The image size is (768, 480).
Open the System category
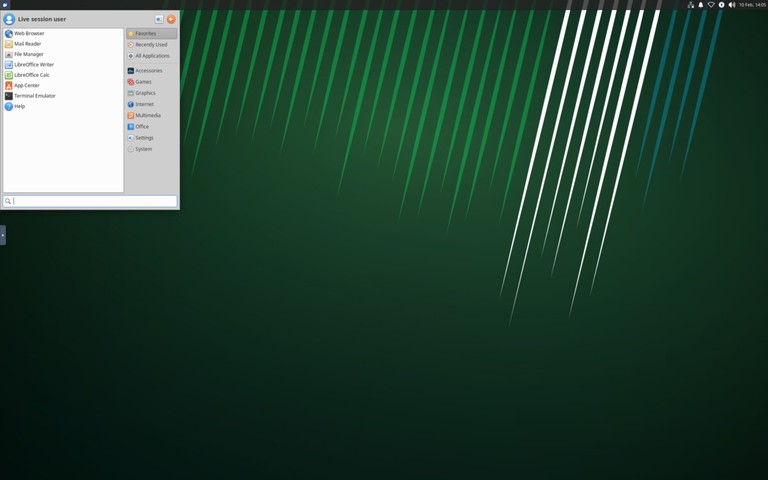click(x=151, y=149)
